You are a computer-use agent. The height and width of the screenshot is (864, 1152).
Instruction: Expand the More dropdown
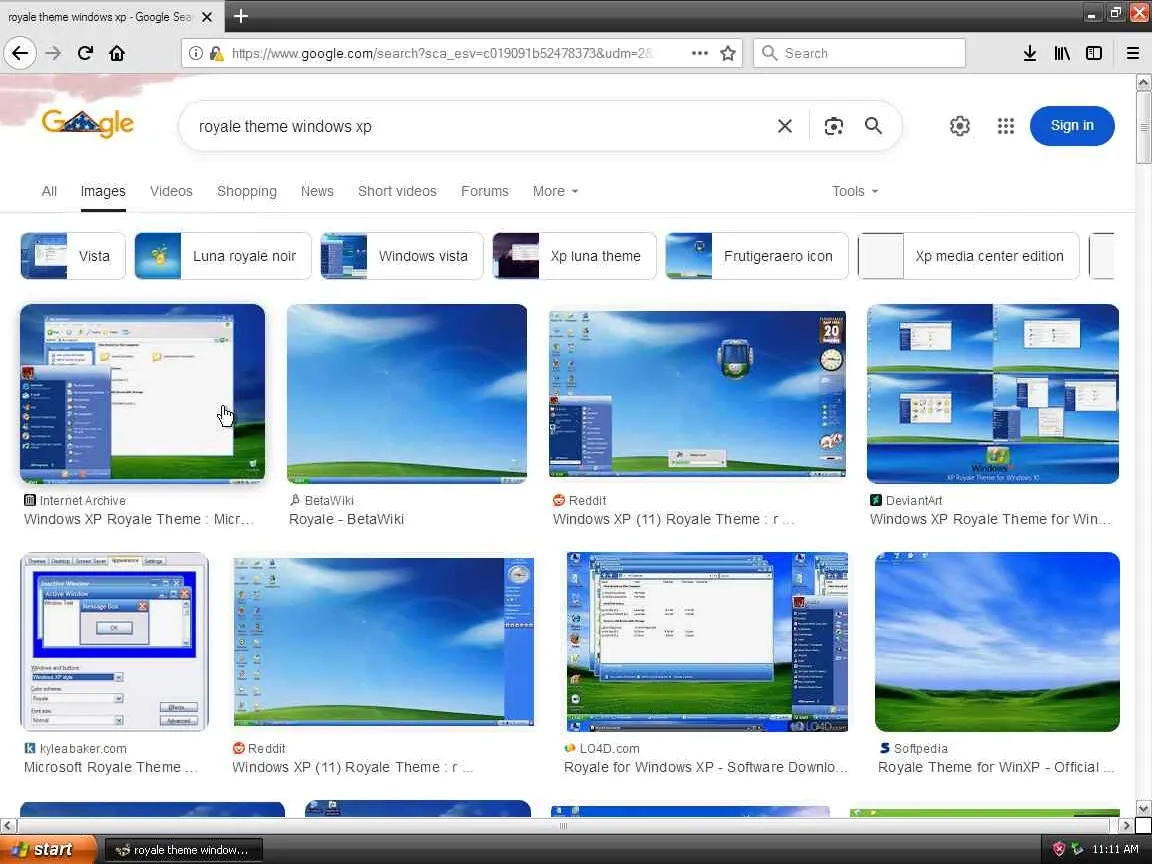(555, 191)
